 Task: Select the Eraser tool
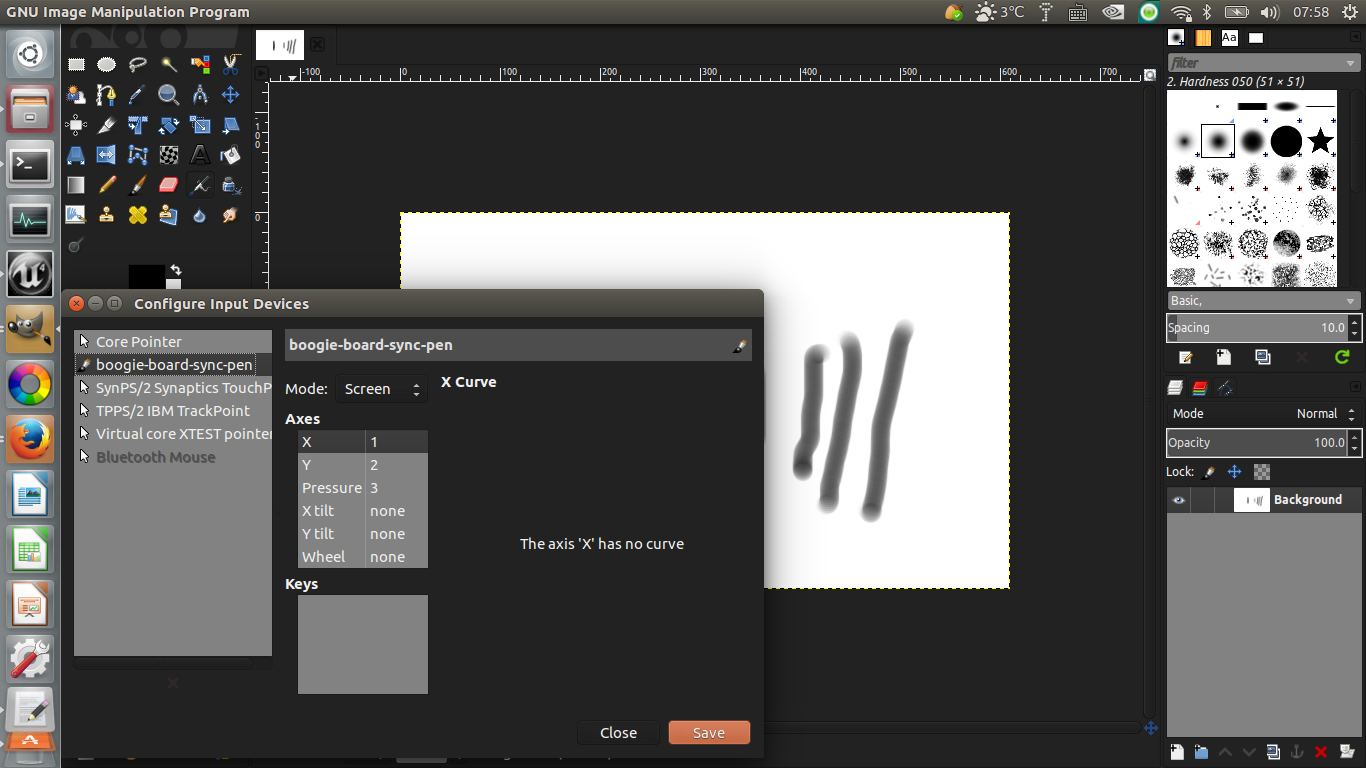(169, 185)
